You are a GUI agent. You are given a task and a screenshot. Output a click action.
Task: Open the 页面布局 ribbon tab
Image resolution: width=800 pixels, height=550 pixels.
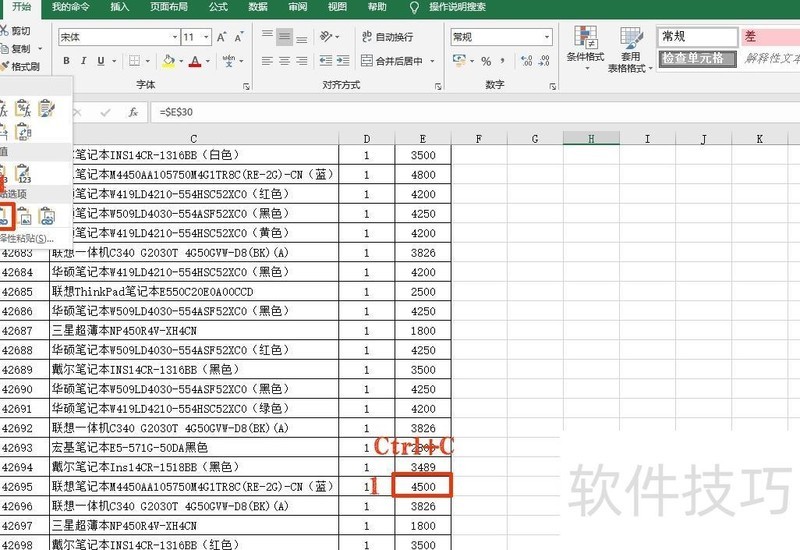pyautogui.click(x=169, y=7)
